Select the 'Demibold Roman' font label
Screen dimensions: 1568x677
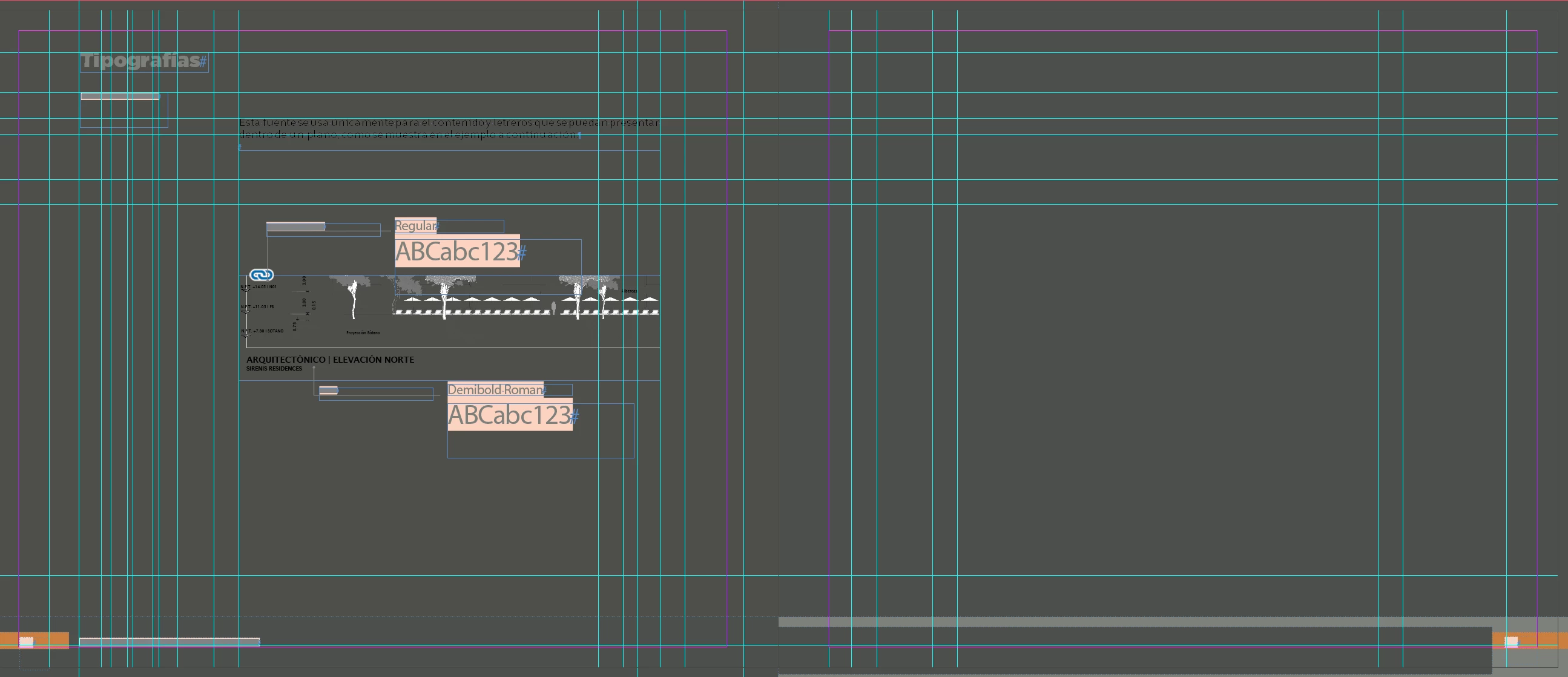pyautogui.click(x=495, y=389)
